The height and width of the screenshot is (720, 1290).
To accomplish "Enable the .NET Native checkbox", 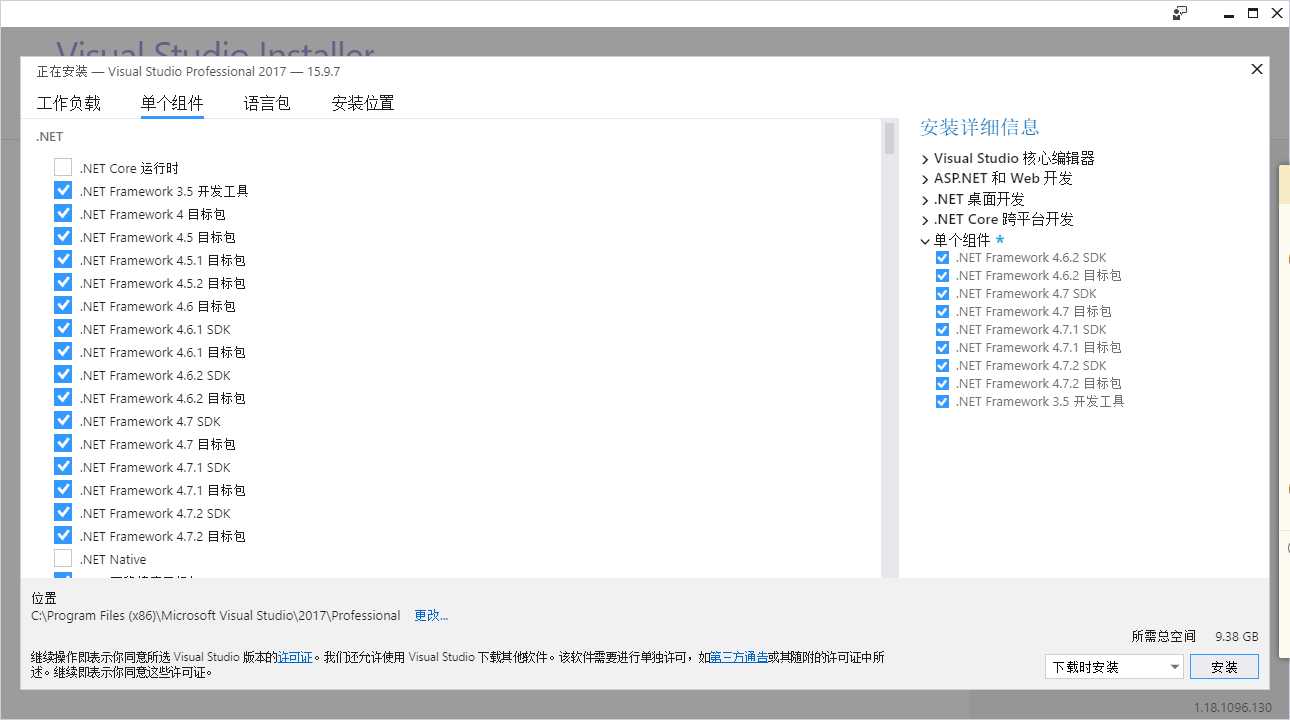I will [63, 558].
